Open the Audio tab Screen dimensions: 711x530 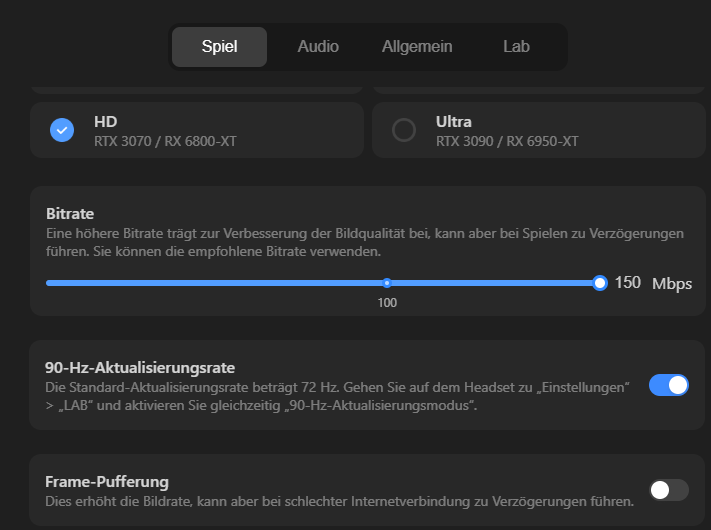pos(318,47)
